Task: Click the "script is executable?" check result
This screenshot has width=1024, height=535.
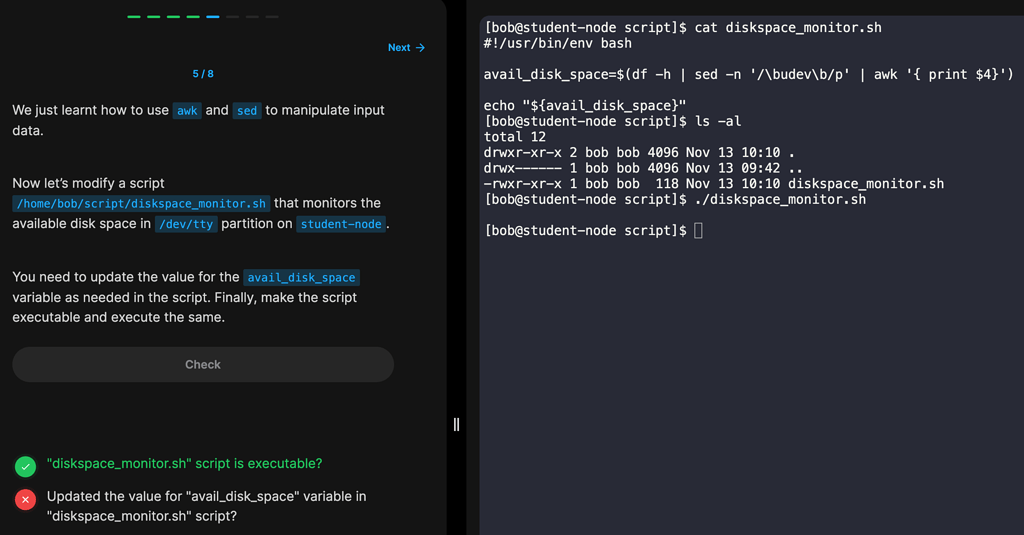Action: pyautogui.click(x=184, y=464)
